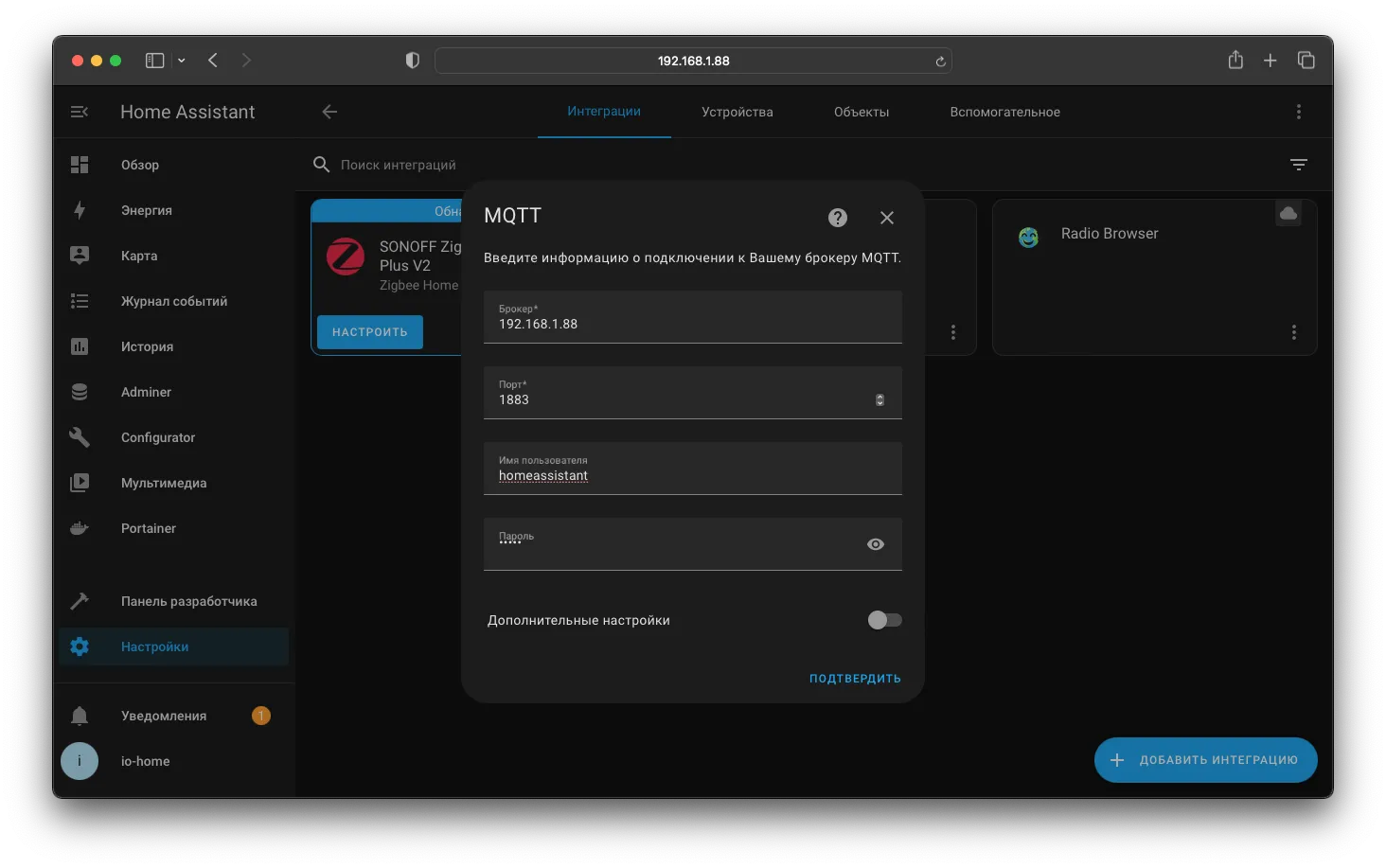Click the MQTT dialog help icon
The width and height of the screenshot is (1386, 868).
tap(838, 218)
